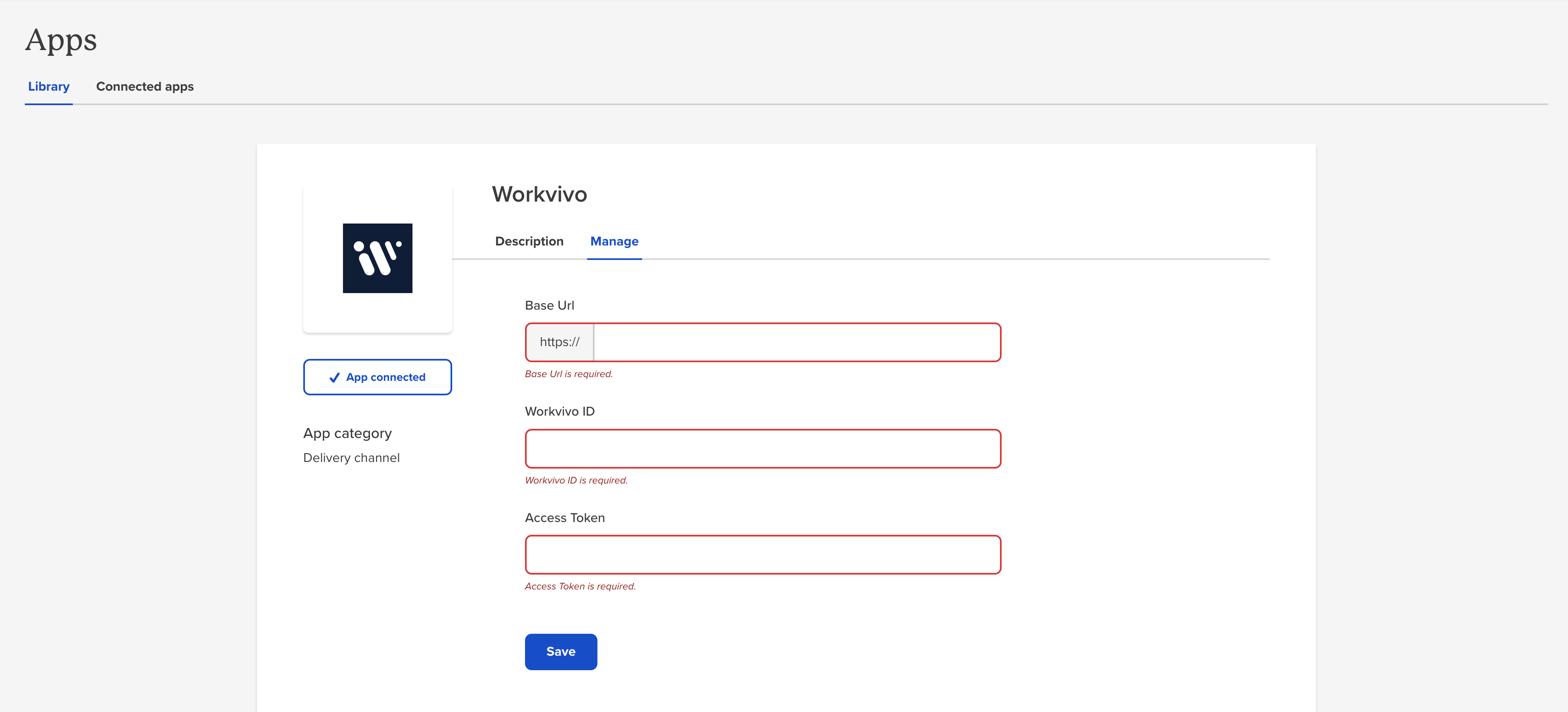The image size is (1568, 712).
Task: Click 'Base Url is required.' error text
Action: 568,374
